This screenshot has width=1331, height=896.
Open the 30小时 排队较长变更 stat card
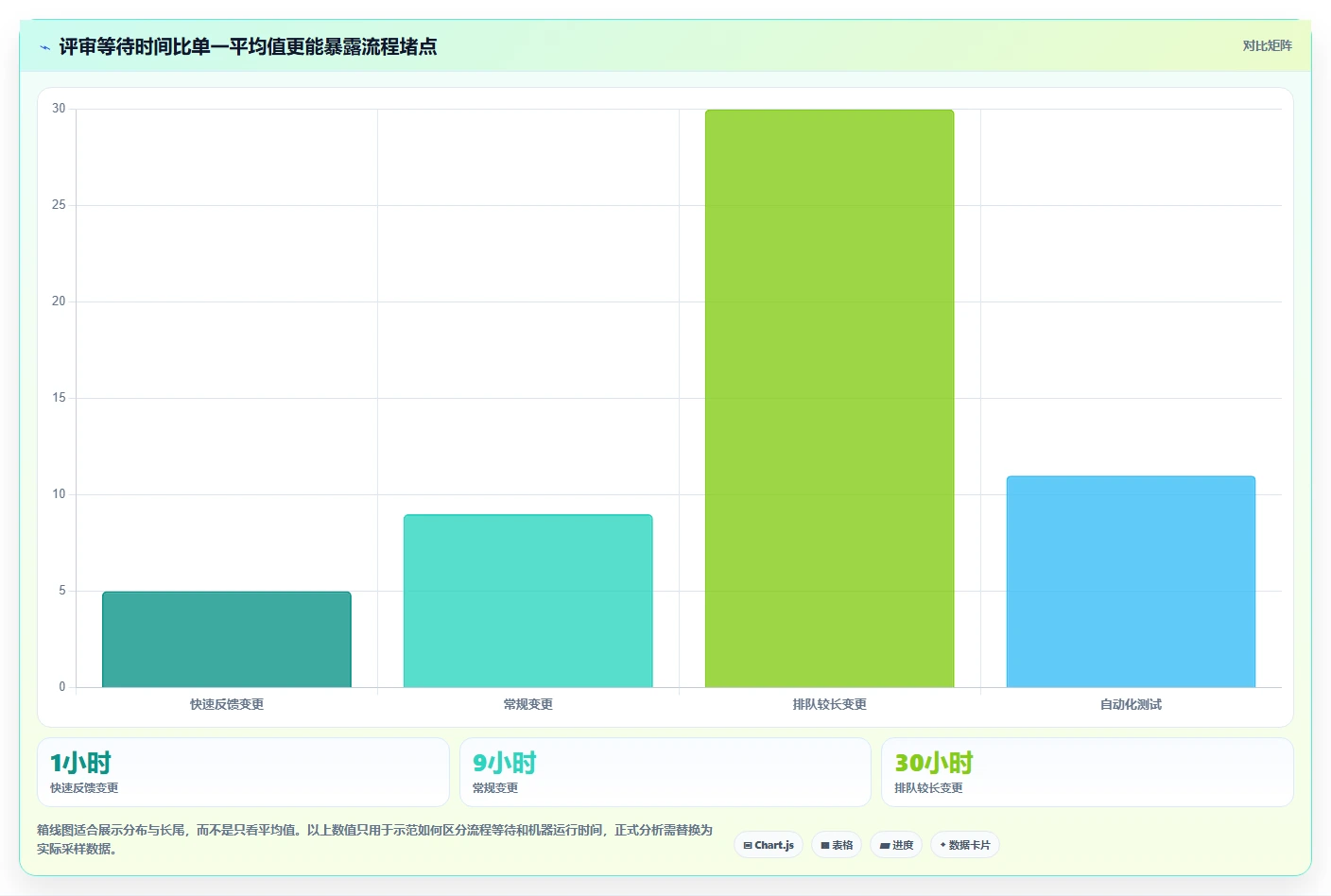click(x=1087, y=772)
